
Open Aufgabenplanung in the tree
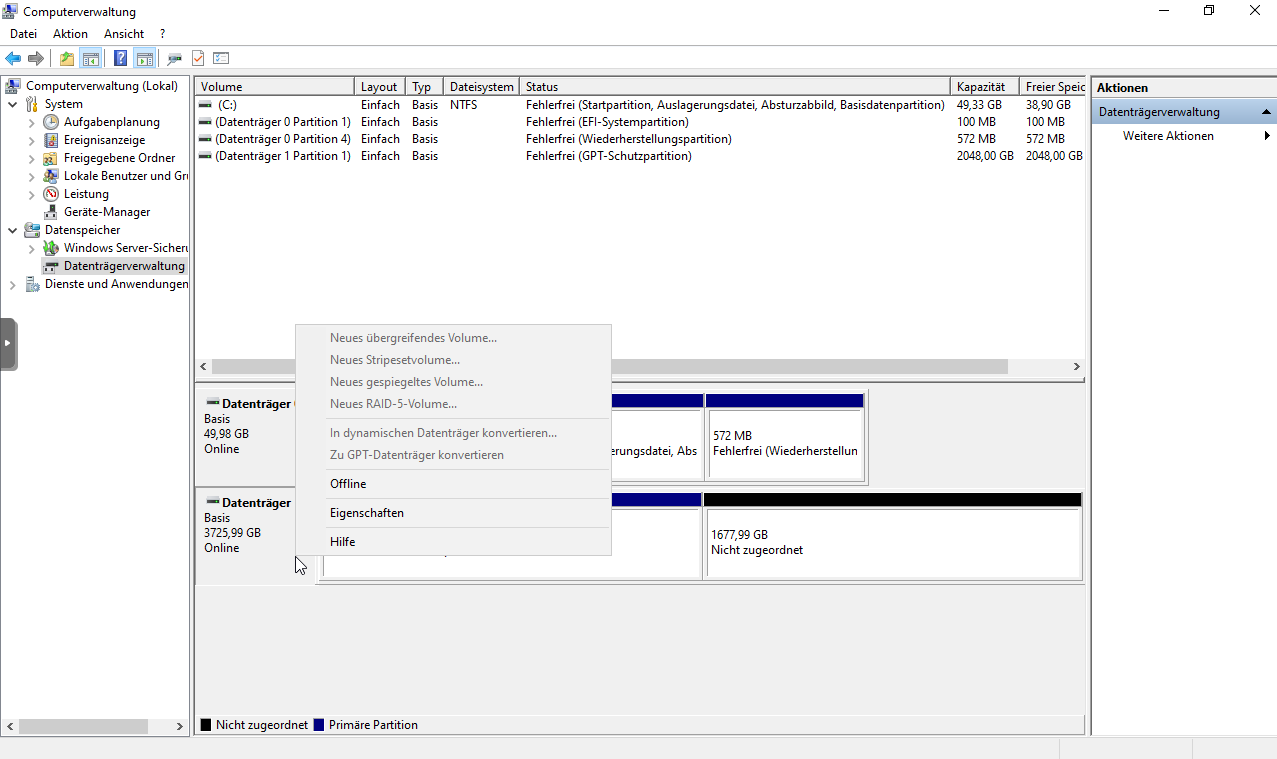click(x=111, y=122)
